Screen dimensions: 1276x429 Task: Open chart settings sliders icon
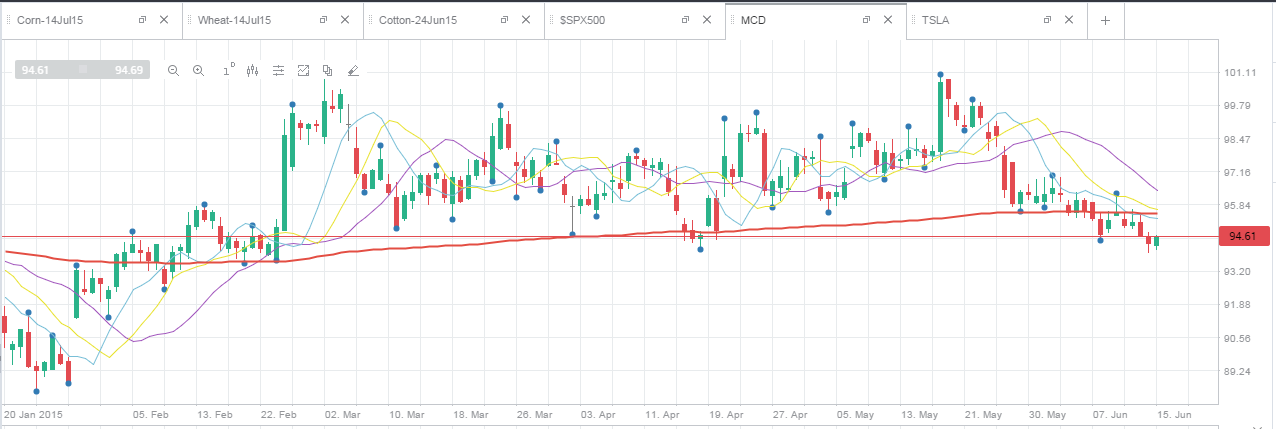[278, 70]
